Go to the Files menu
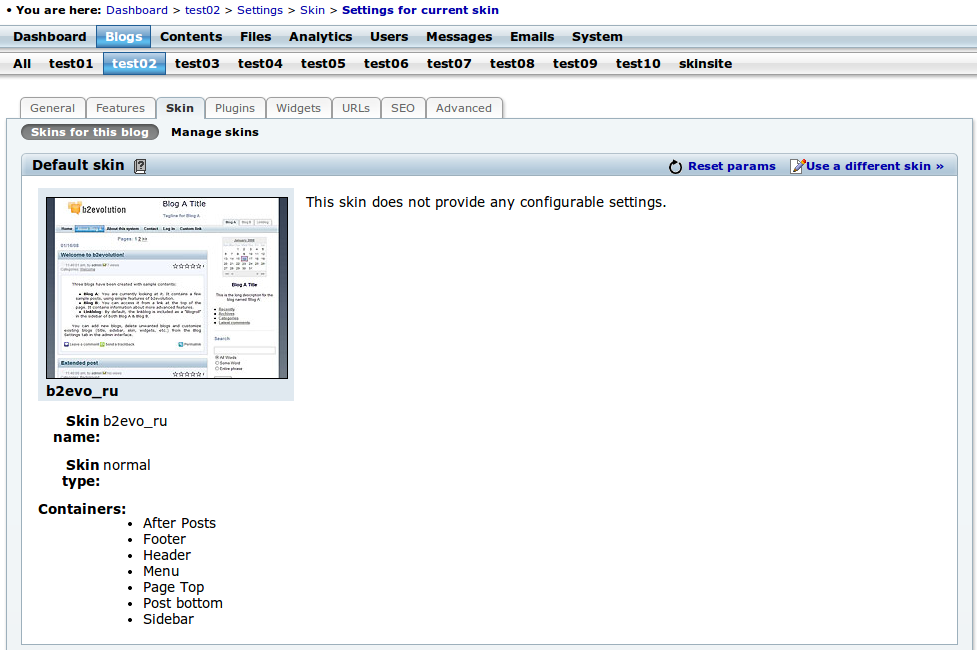The height and width of the screenshot is (650, 977). point(255,37)
